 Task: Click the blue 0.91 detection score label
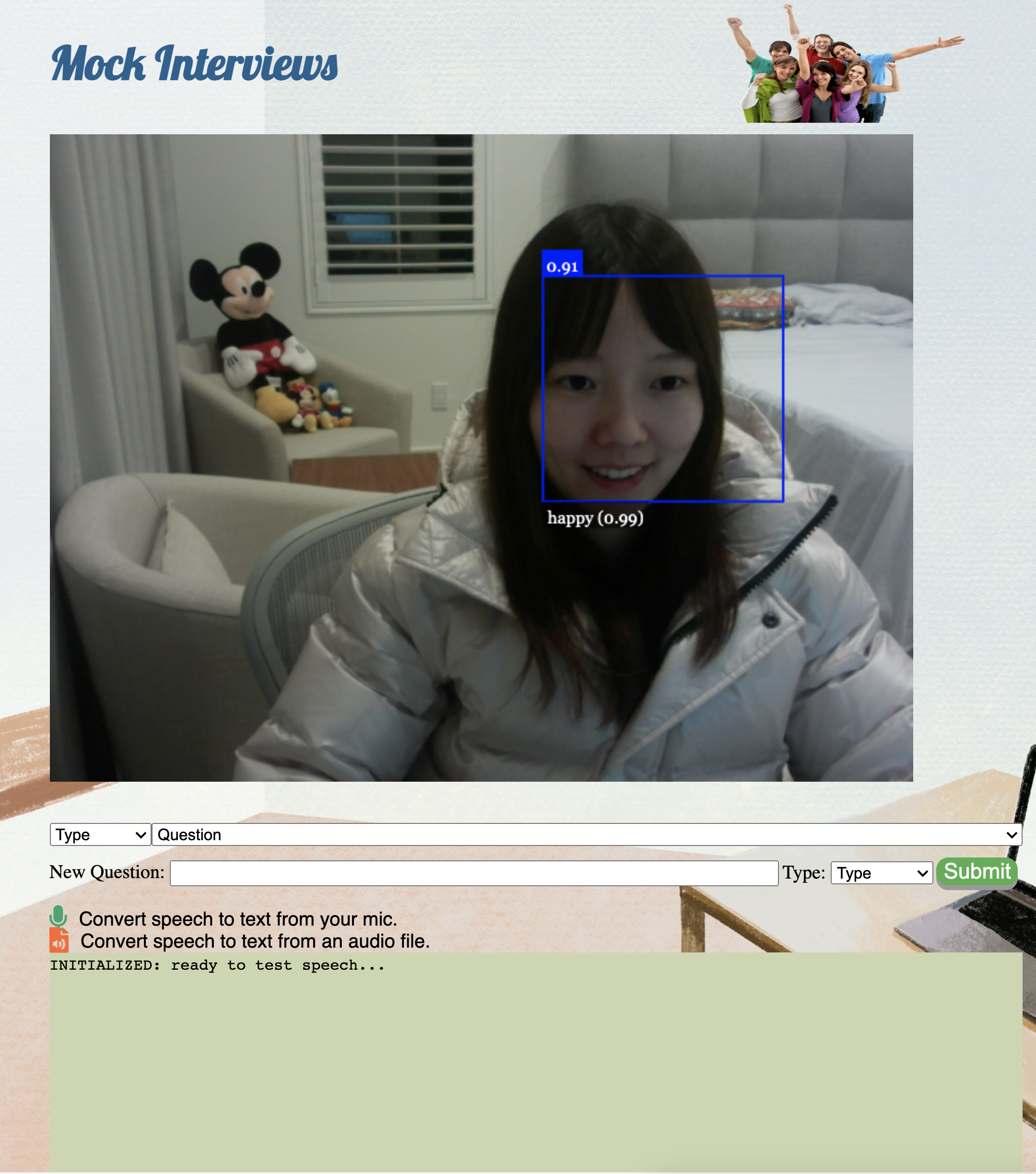pos(562,267)
